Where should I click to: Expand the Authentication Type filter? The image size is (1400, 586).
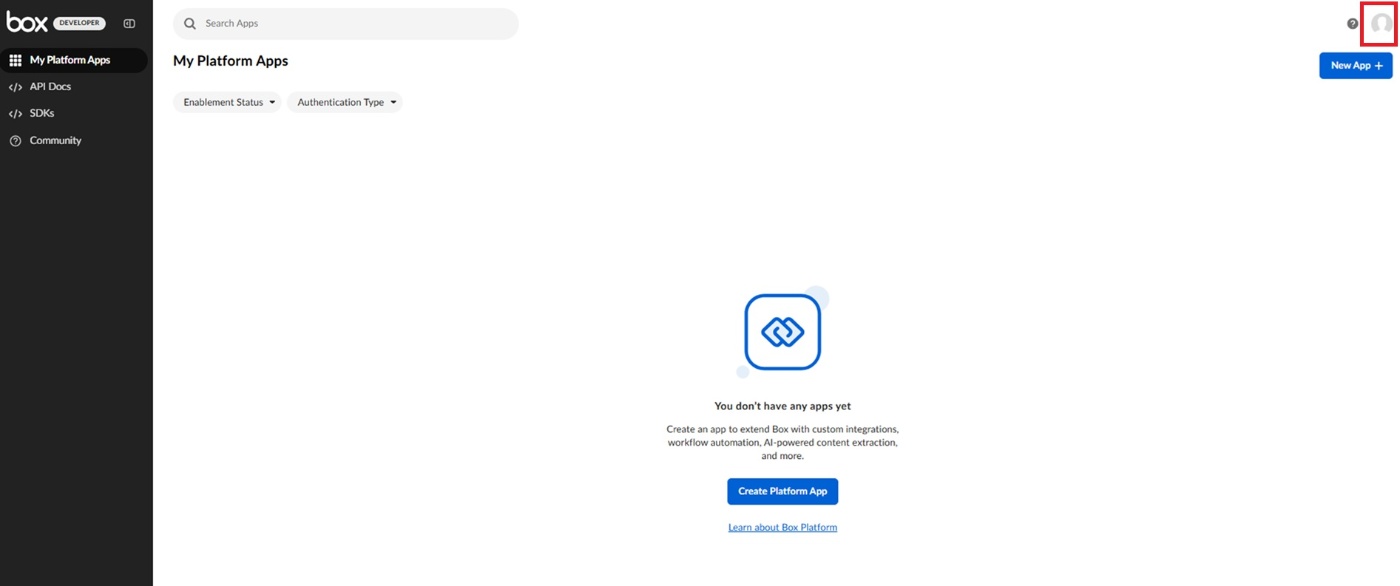tap(345, 102)
